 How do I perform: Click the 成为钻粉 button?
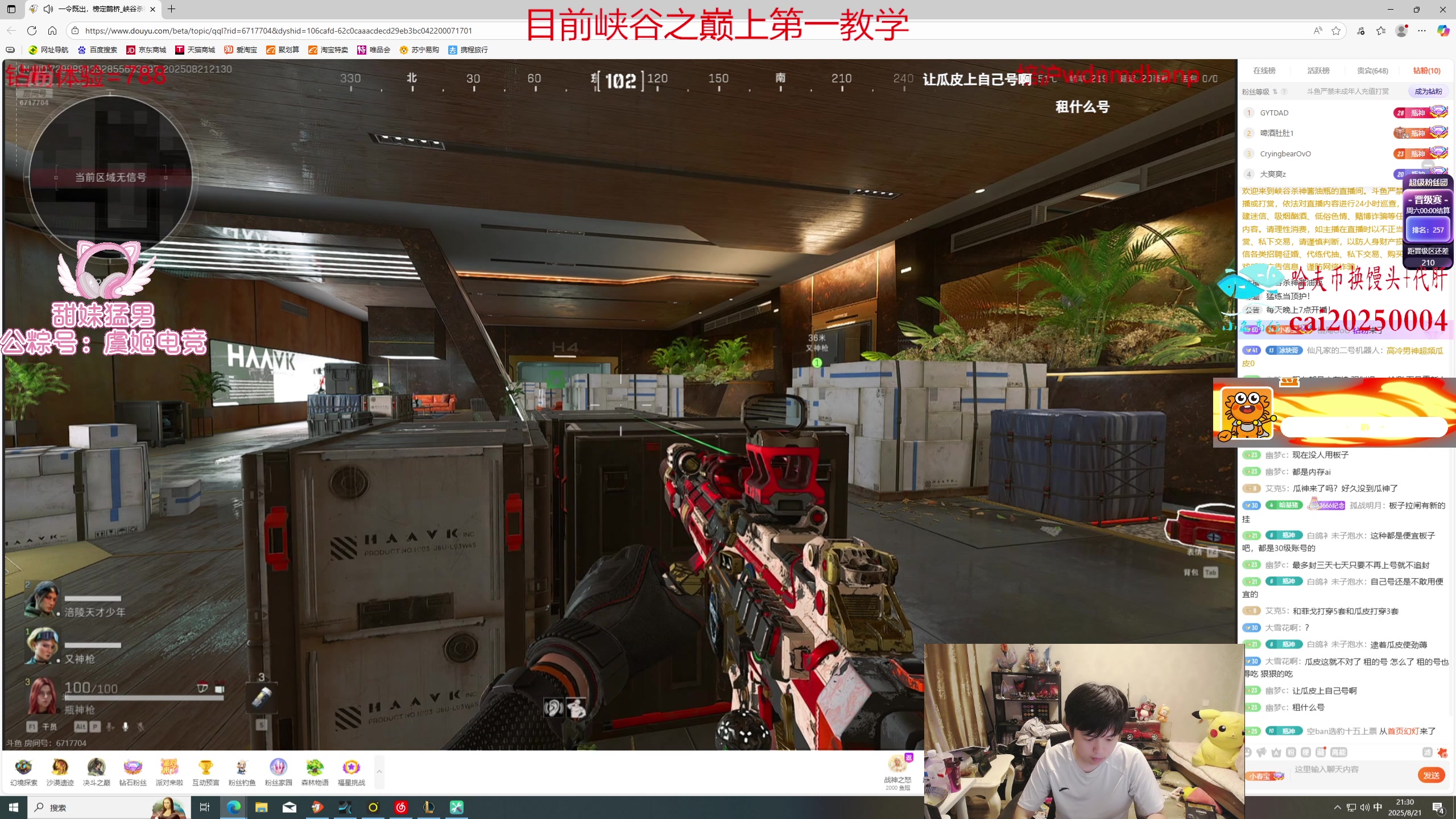coord(1428,91)
